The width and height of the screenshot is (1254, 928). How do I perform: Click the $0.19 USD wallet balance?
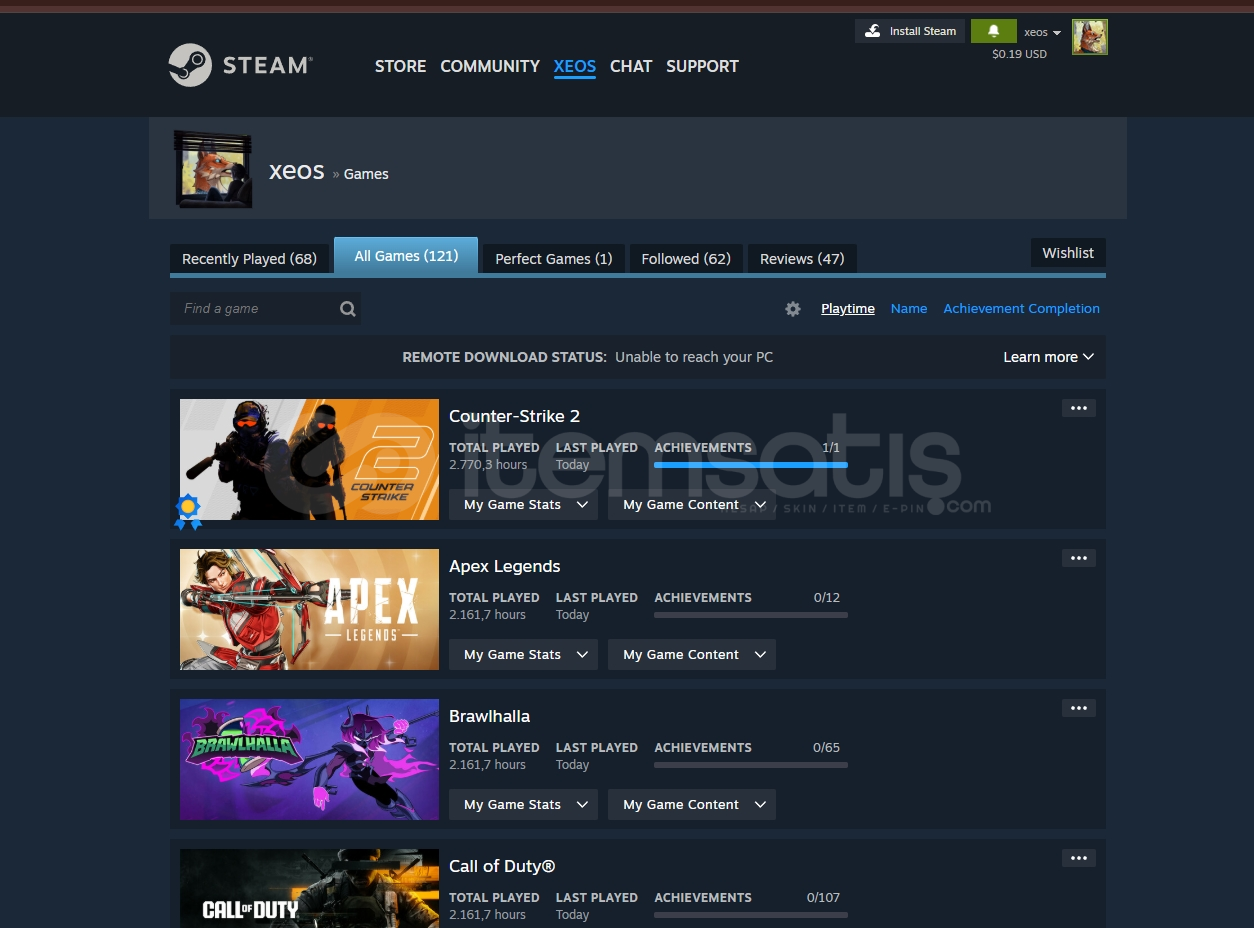[1019, 54]
